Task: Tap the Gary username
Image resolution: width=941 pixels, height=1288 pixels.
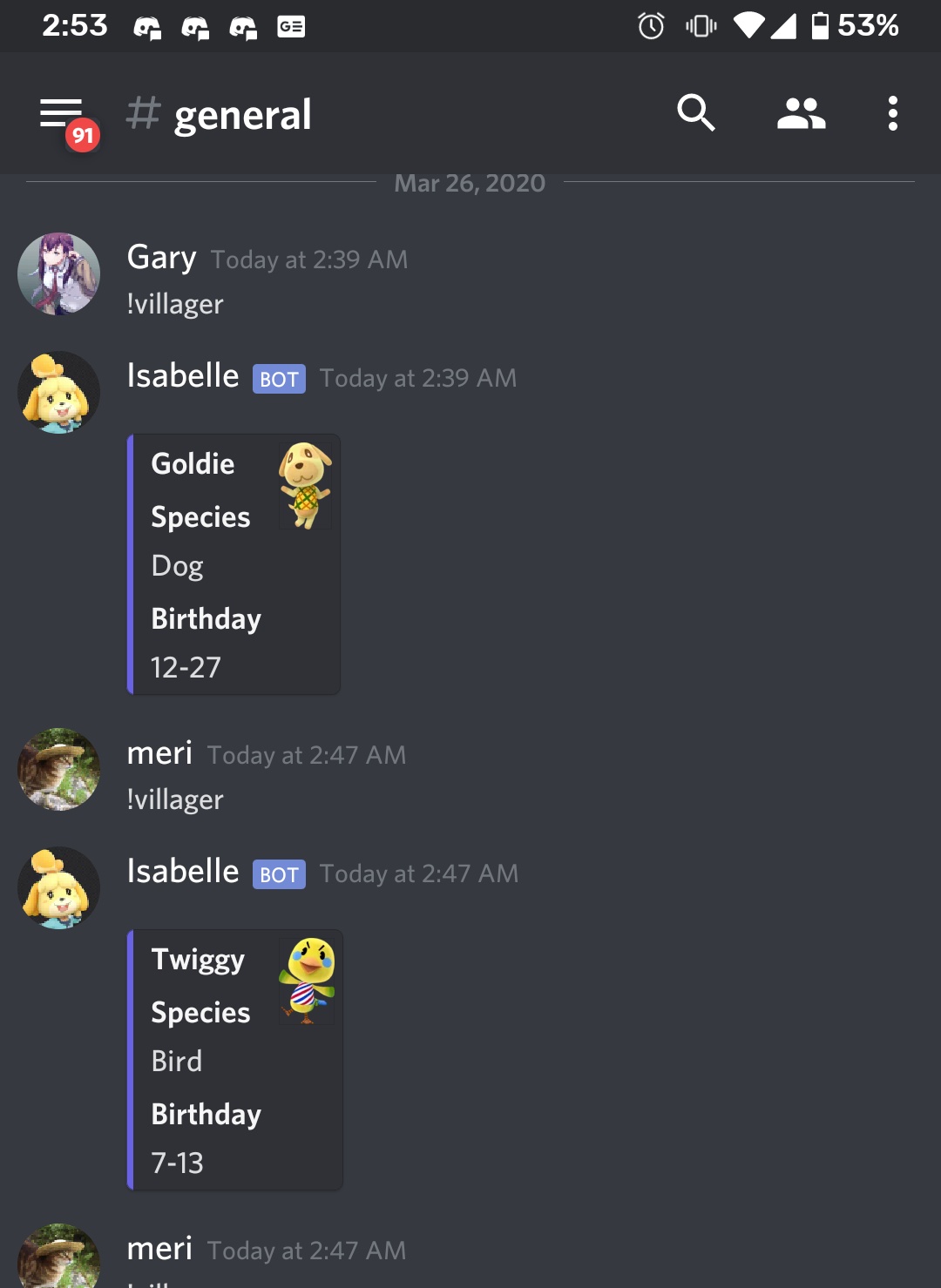Action: tap(161, 258)
